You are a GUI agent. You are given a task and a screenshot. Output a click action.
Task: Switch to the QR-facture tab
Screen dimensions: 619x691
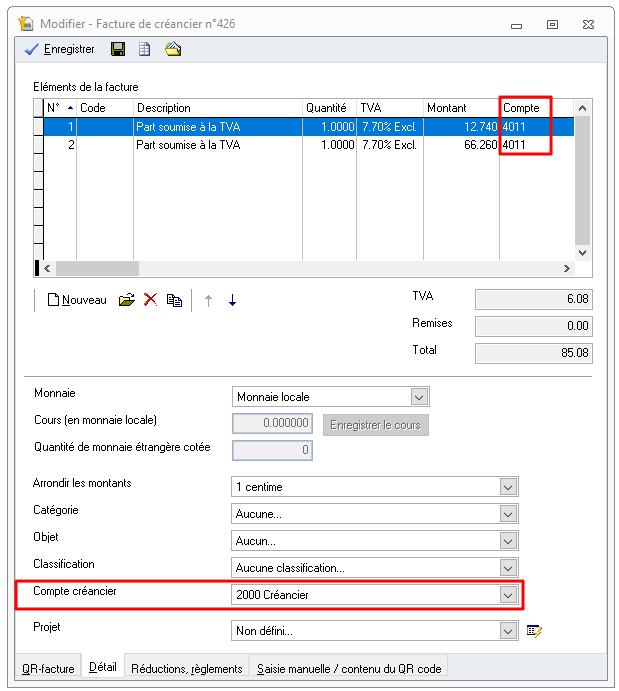tap(48, 668)
